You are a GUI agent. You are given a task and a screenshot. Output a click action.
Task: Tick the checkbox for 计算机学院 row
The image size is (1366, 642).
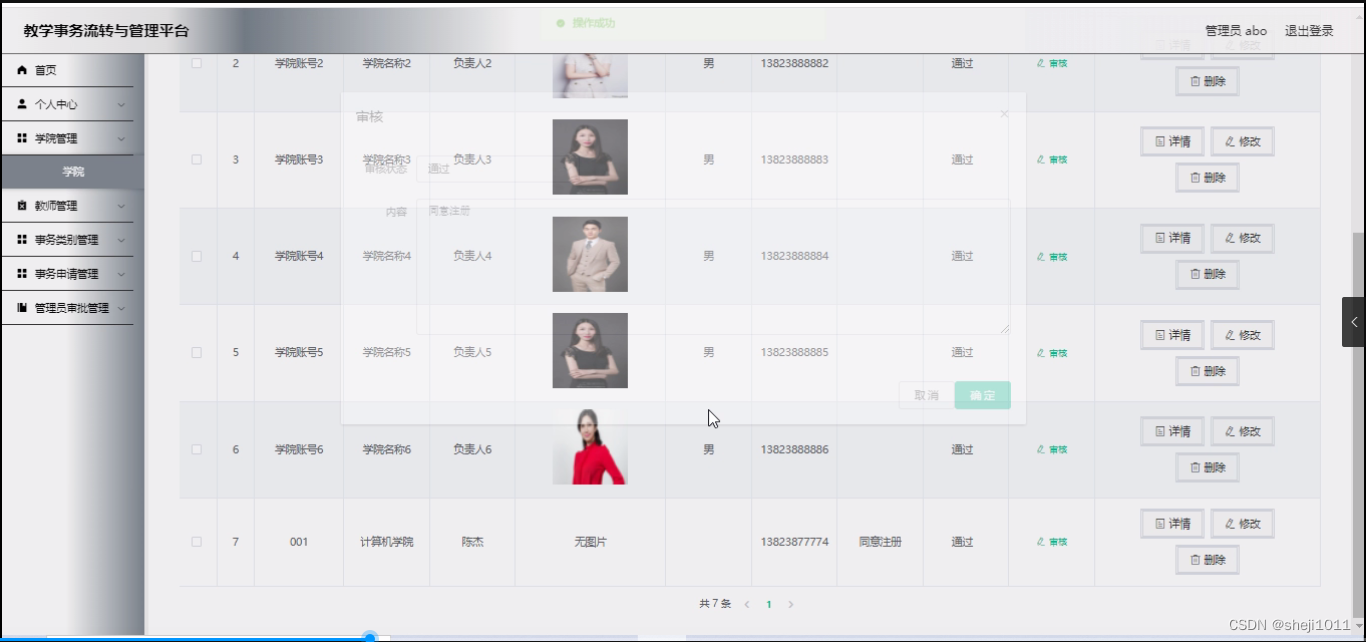pos(196,542)
